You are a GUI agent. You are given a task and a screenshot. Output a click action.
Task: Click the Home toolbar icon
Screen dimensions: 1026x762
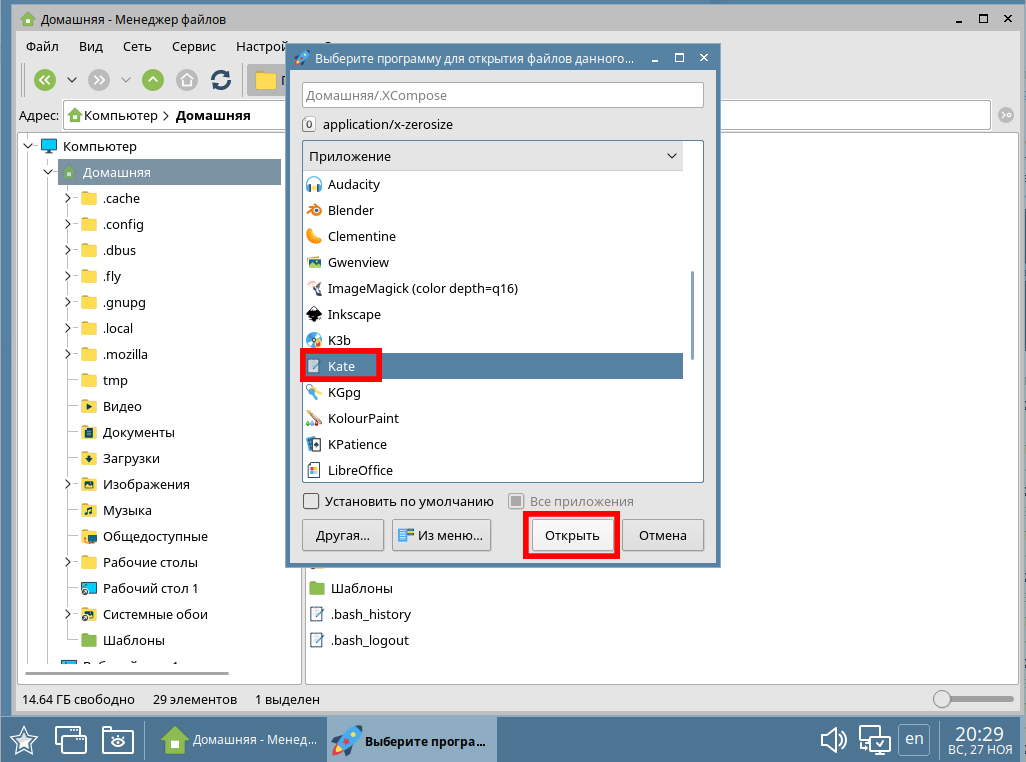tap(187, 80)
